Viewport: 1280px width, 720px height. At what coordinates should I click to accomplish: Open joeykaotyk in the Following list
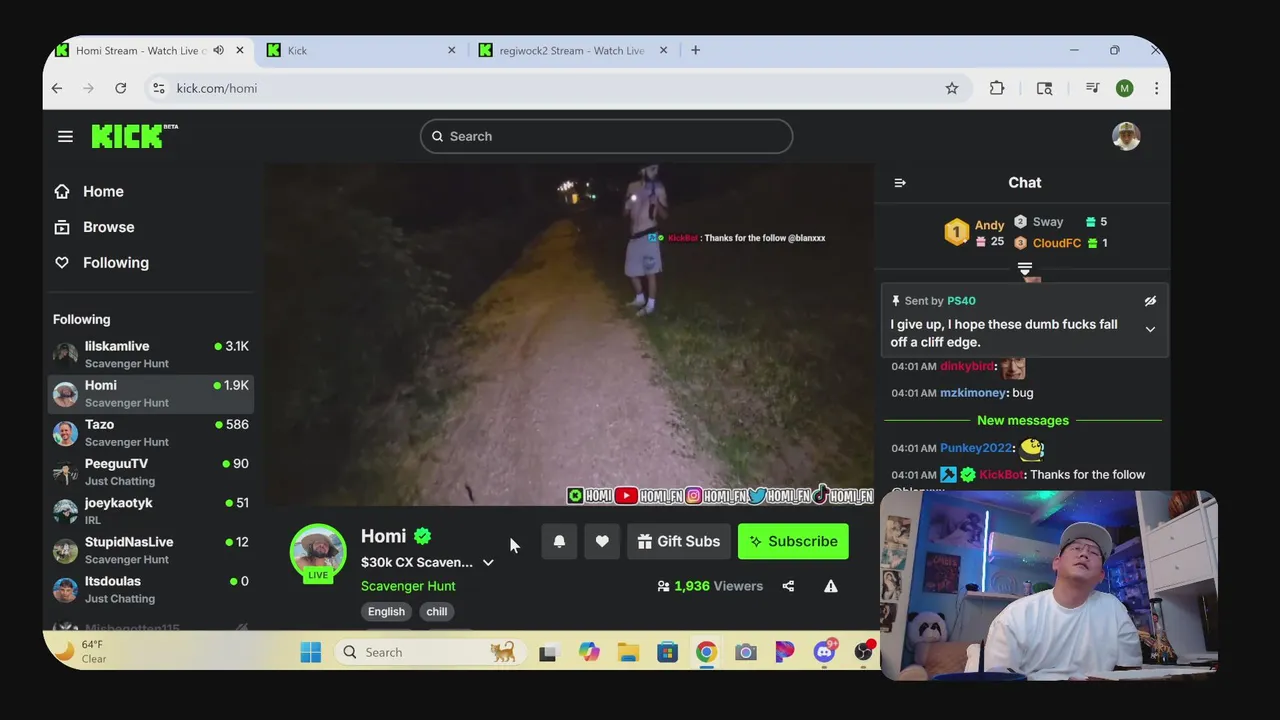point(150,510)
